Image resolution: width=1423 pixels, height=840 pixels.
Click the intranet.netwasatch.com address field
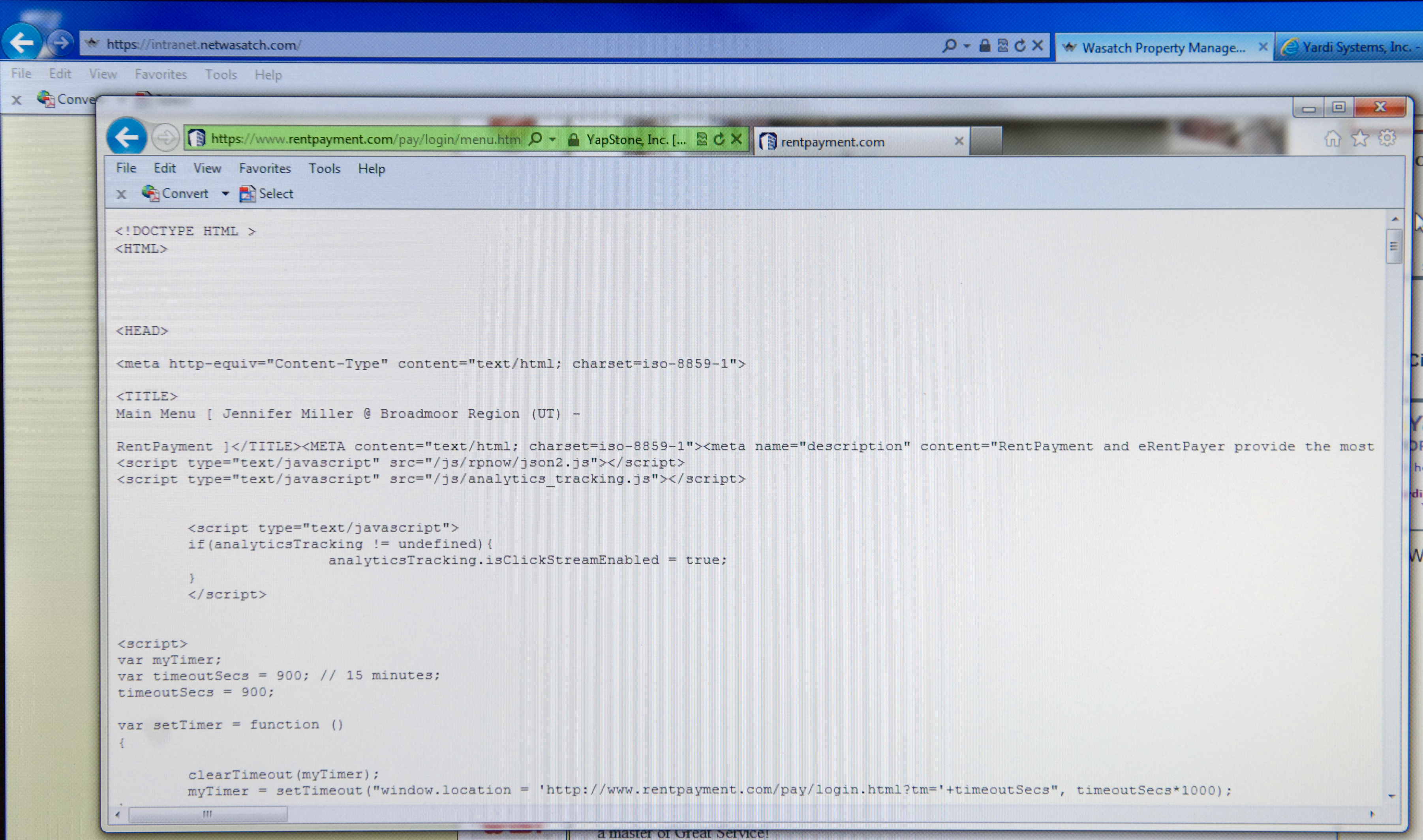[x=509, y=45]
